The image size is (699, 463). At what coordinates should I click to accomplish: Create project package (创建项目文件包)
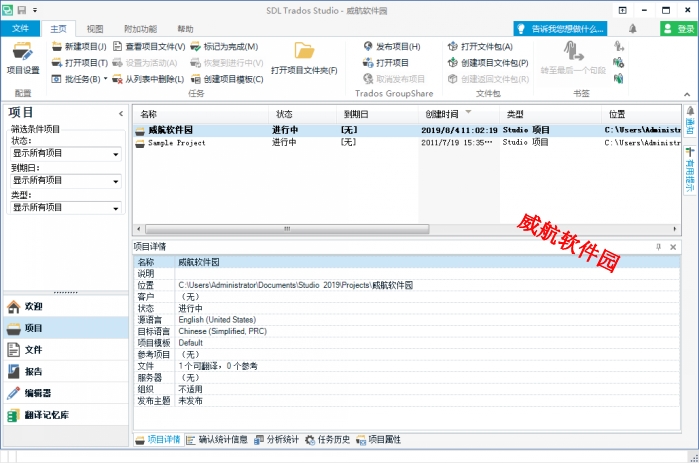(488, 63)
